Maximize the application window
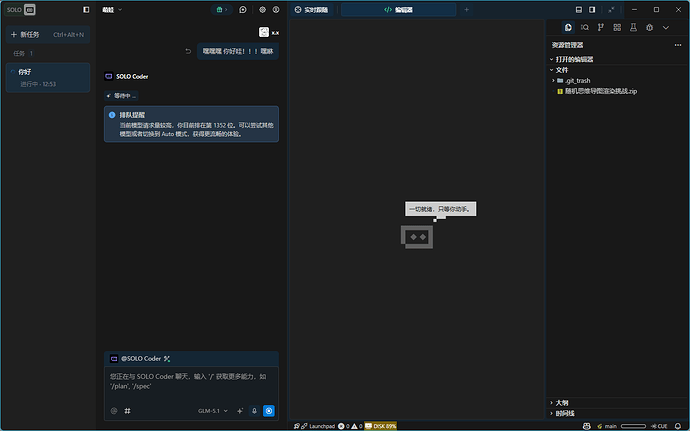The height and width of the screenshot is (431, 690). [656, 10]
